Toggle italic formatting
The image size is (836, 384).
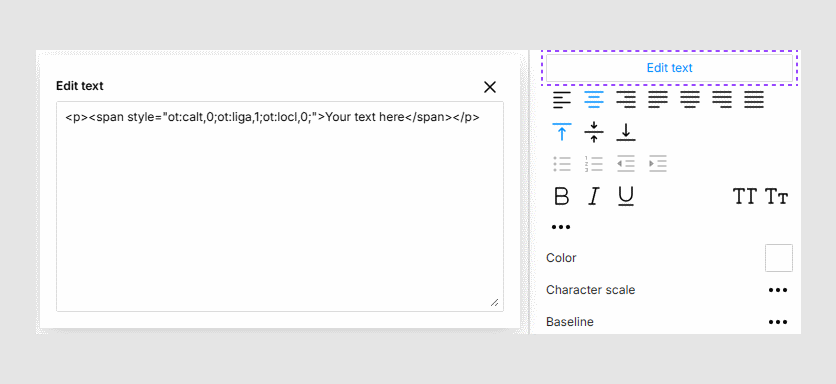[593, 196]
